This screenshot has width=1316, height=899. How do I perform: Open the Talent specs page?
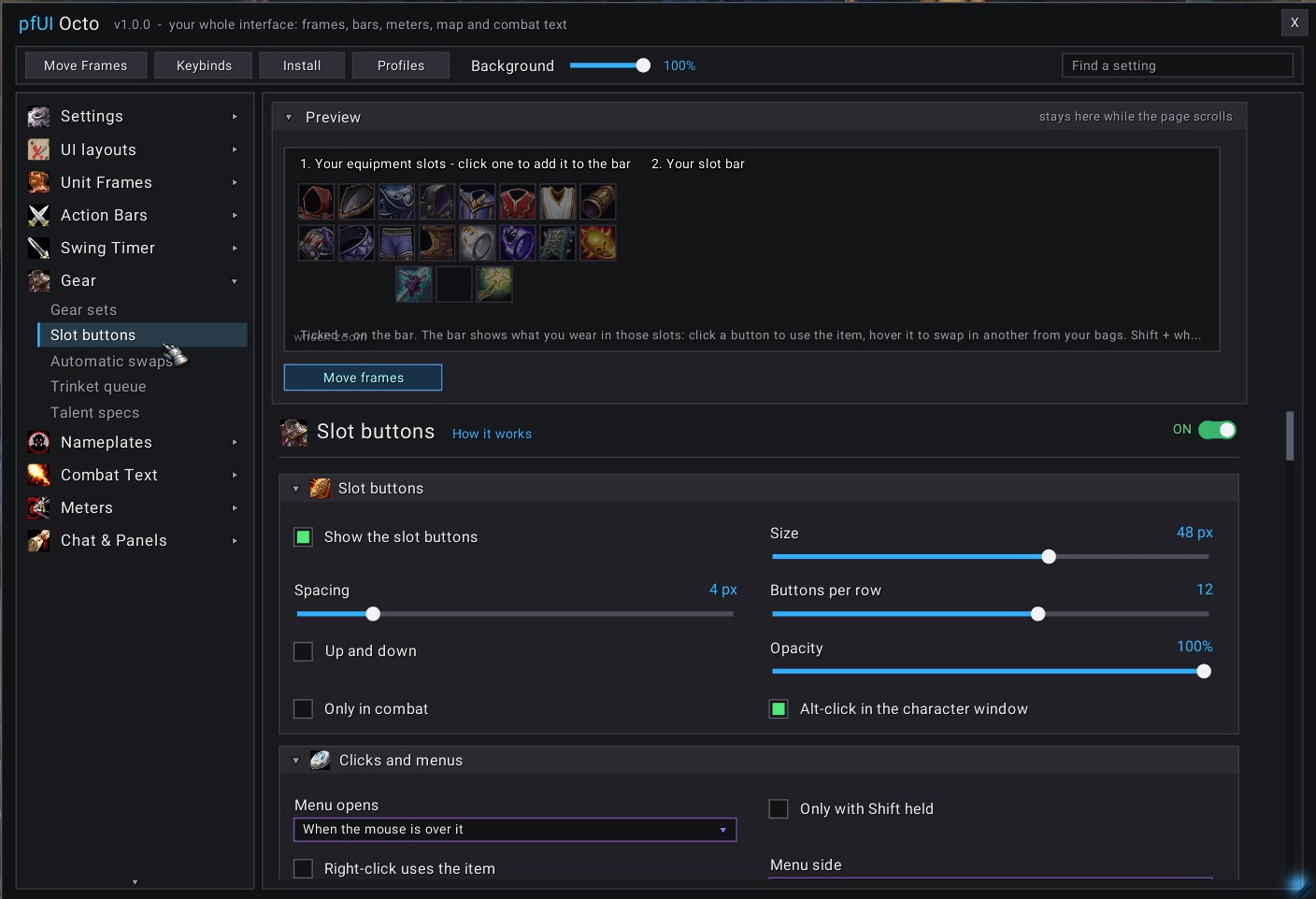click(x=94, y=413)
